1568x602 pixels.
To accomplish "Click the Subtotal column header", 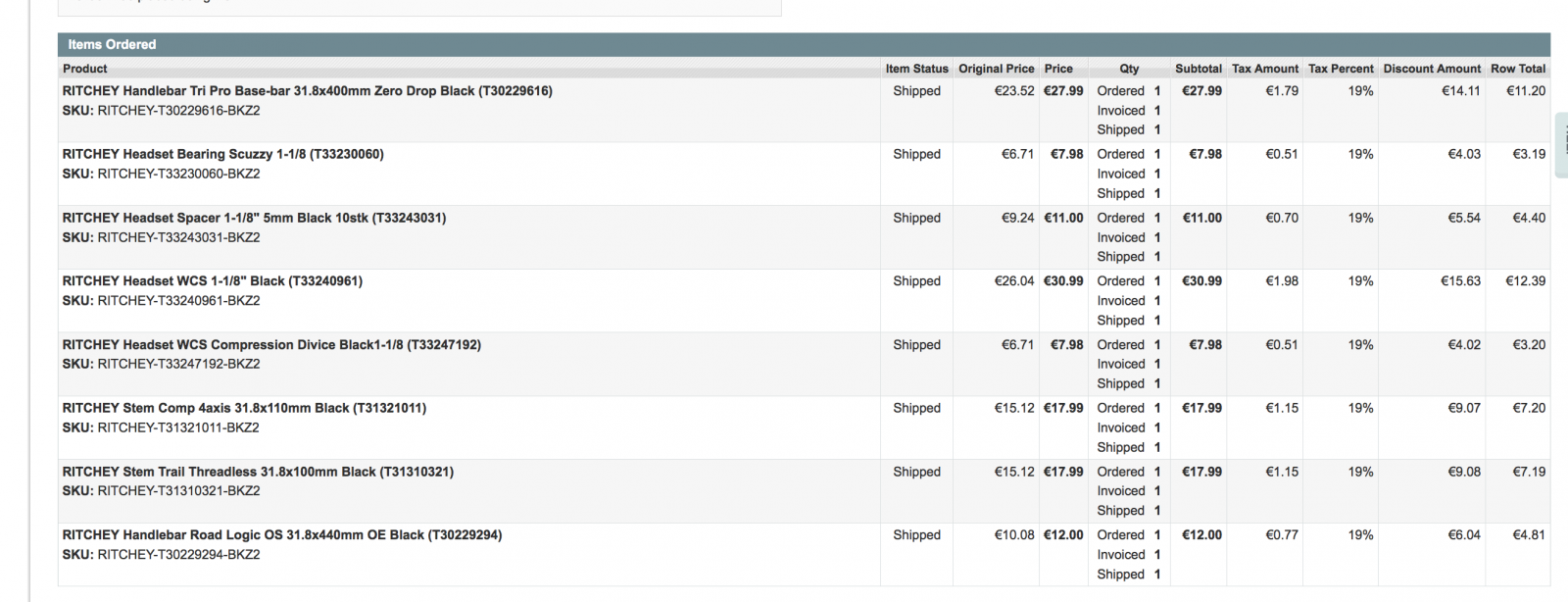I will point(1198,69).
